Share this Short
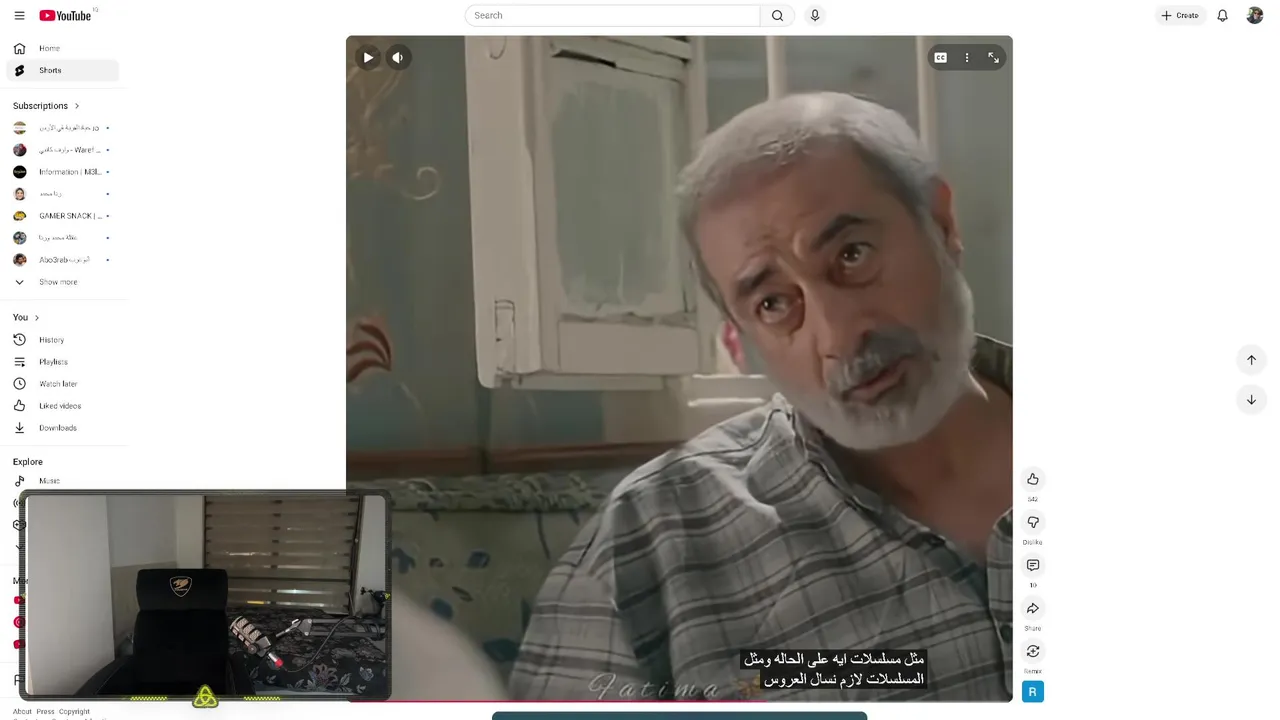 click(1033, 608)
